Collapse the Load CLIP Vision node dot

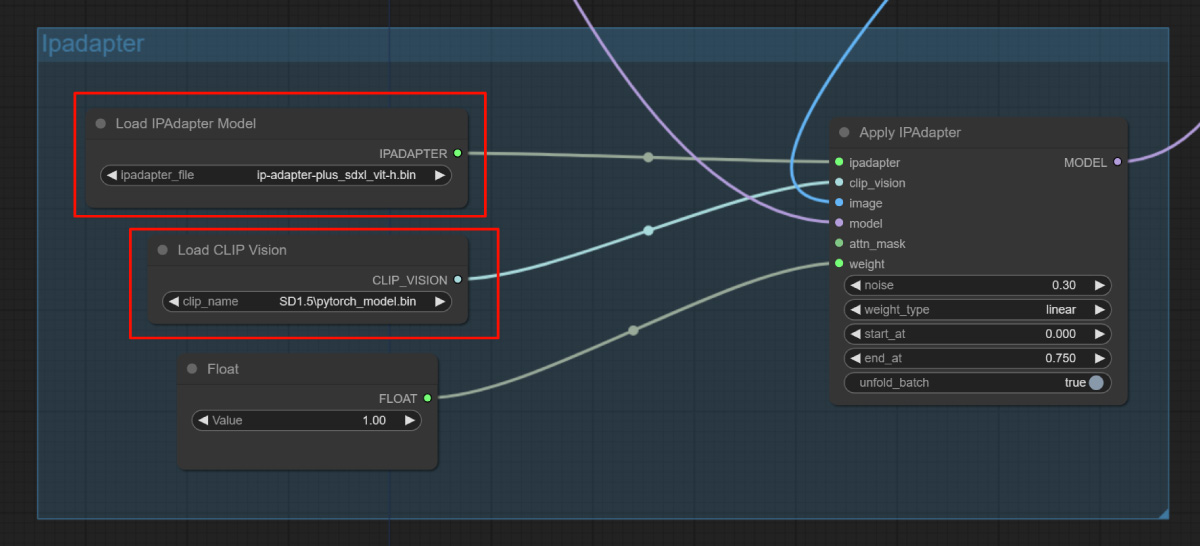(162, 250)
